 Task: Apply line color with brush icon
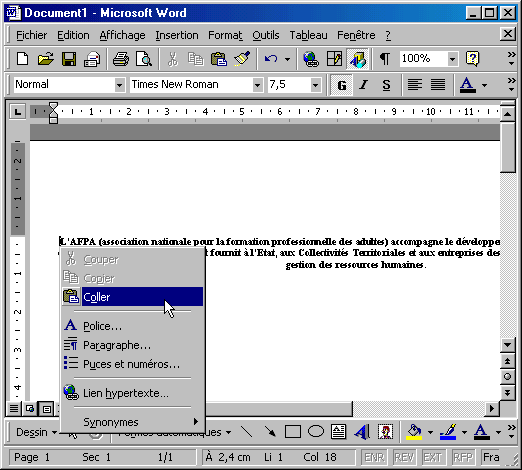pos(448,432)
